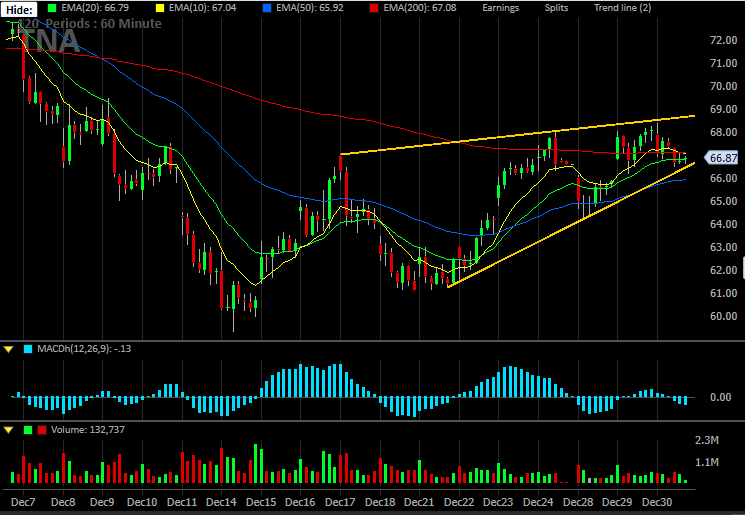
Task: Click the Dec9 date label
Action: pos(102,502)
